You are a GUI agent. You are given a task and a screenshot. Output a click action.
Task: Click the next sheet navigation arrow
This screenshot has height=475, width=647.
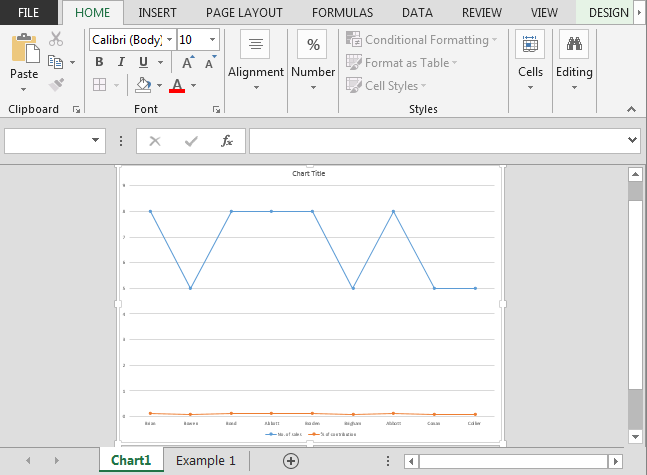pos(57,460)
